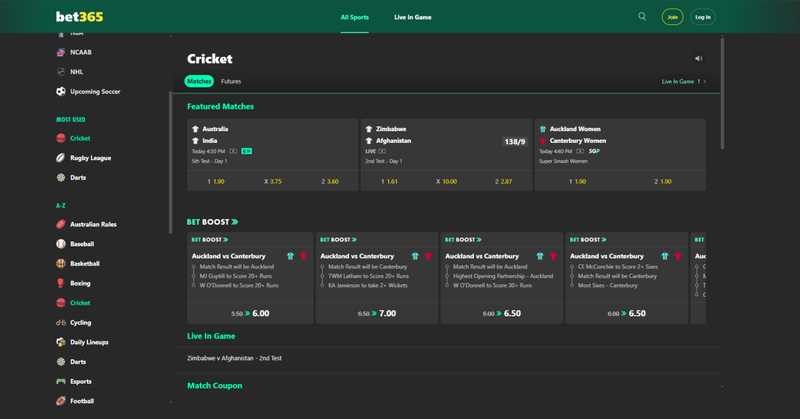Click 'Super Smash Women' text
This screenshot has height=419, width=800.
pos(563,161)
